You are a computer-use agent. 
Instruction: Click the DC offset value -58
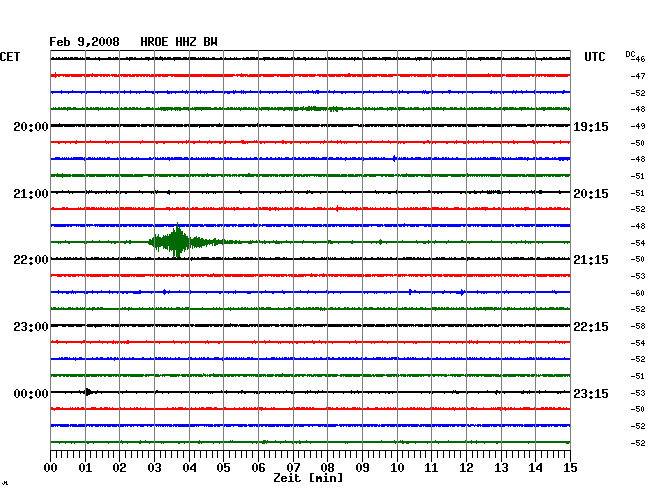pyautogui.click(x=638, y=326)
